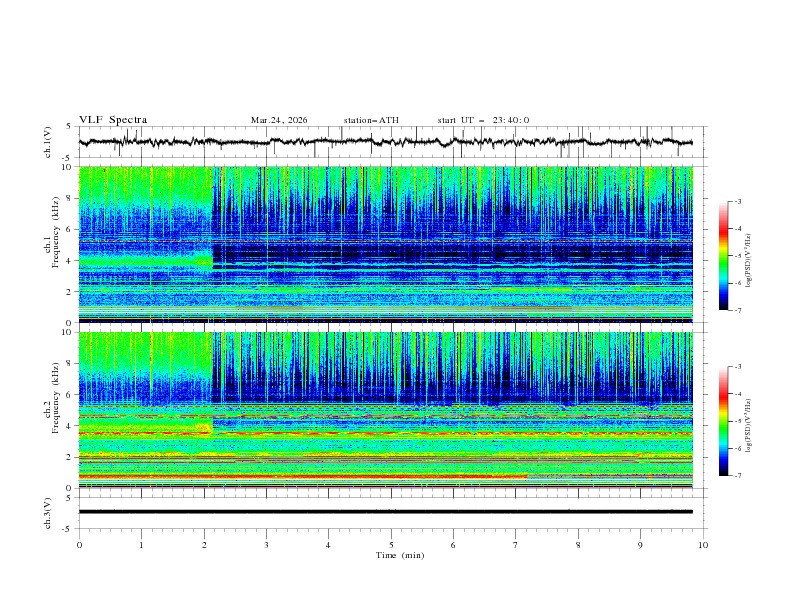Click time-axis tick label "4"
This screenshot has height=612, width=792.
tap(328, 545)
